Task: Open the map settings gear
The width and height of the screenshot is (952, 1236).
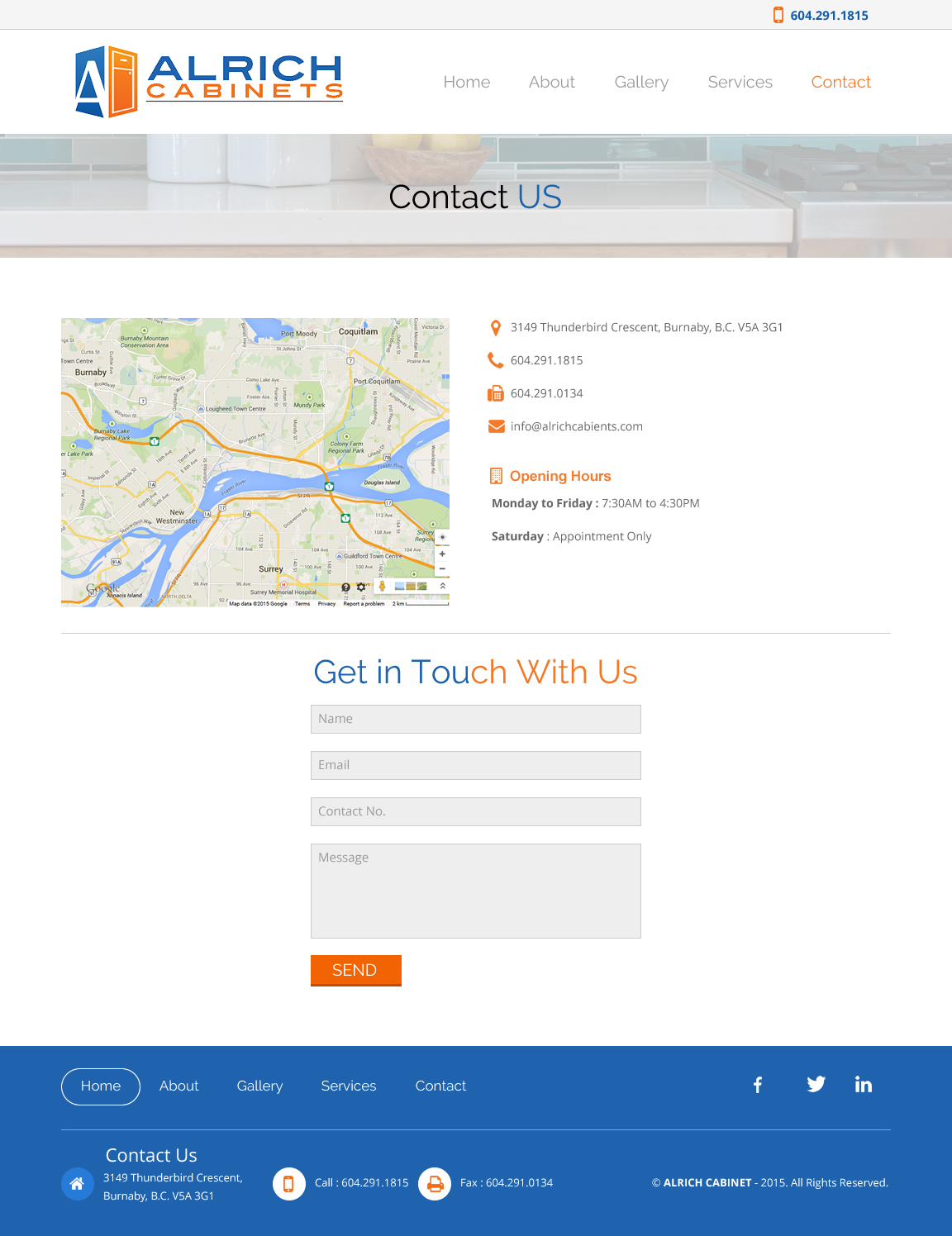Action: point(360,587)
